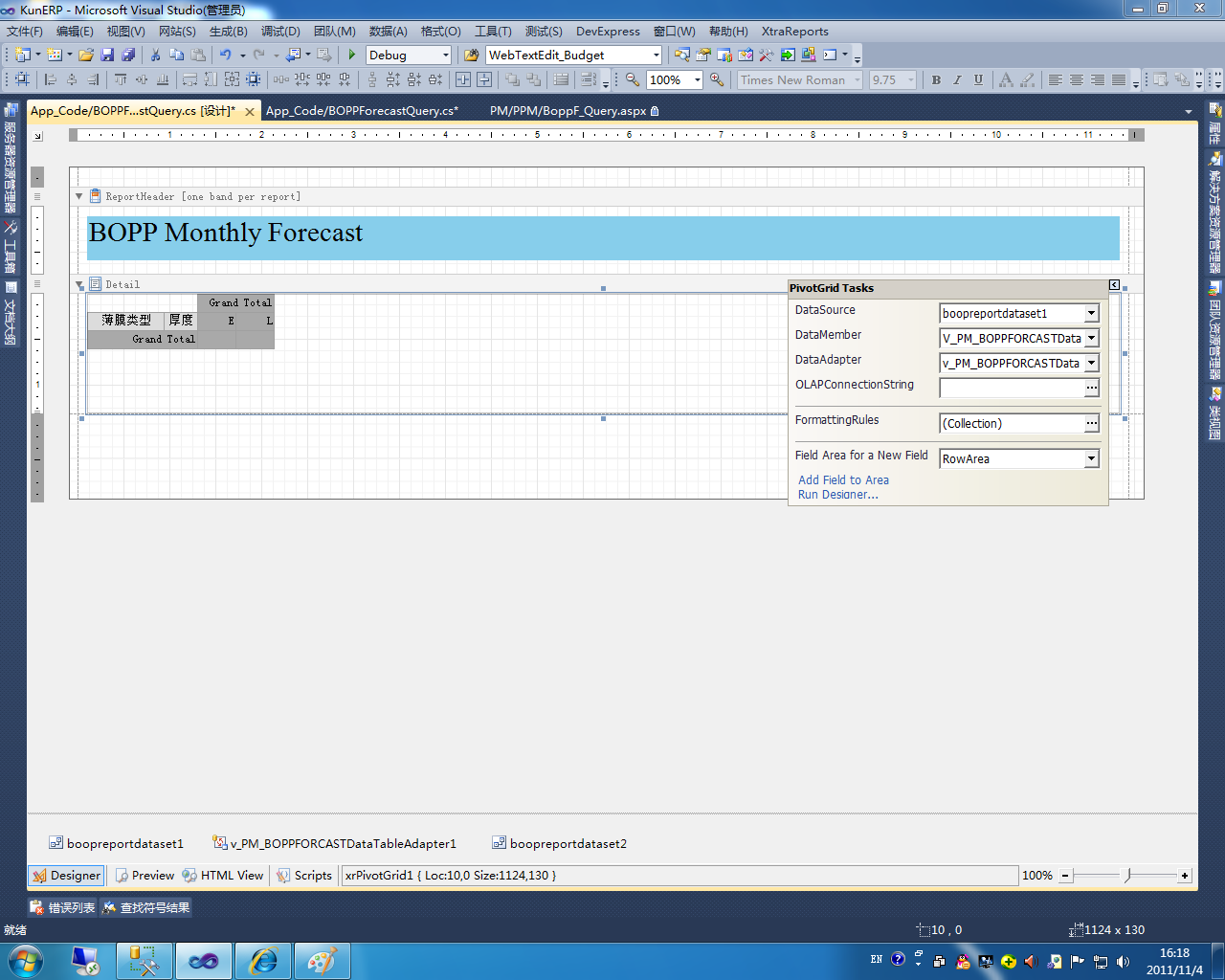Image resolution: width=1225 pixels, height=980 pixels.
Task: Open Run Designer from PivotGrid Tasks
Action: click(x=836, y=495)
